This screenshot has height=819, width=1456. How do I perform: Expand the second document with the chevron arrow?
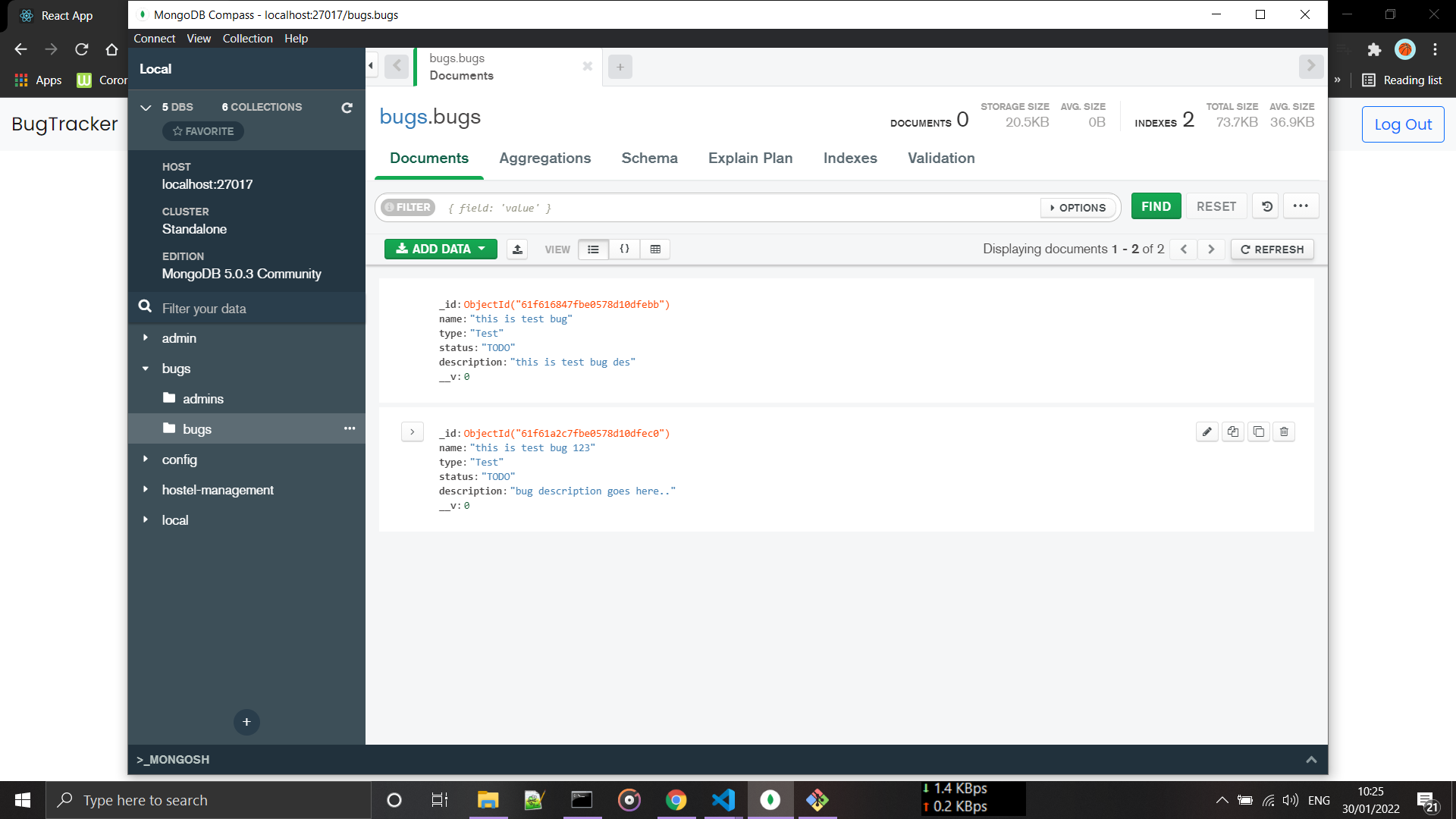tap(413, 431)
